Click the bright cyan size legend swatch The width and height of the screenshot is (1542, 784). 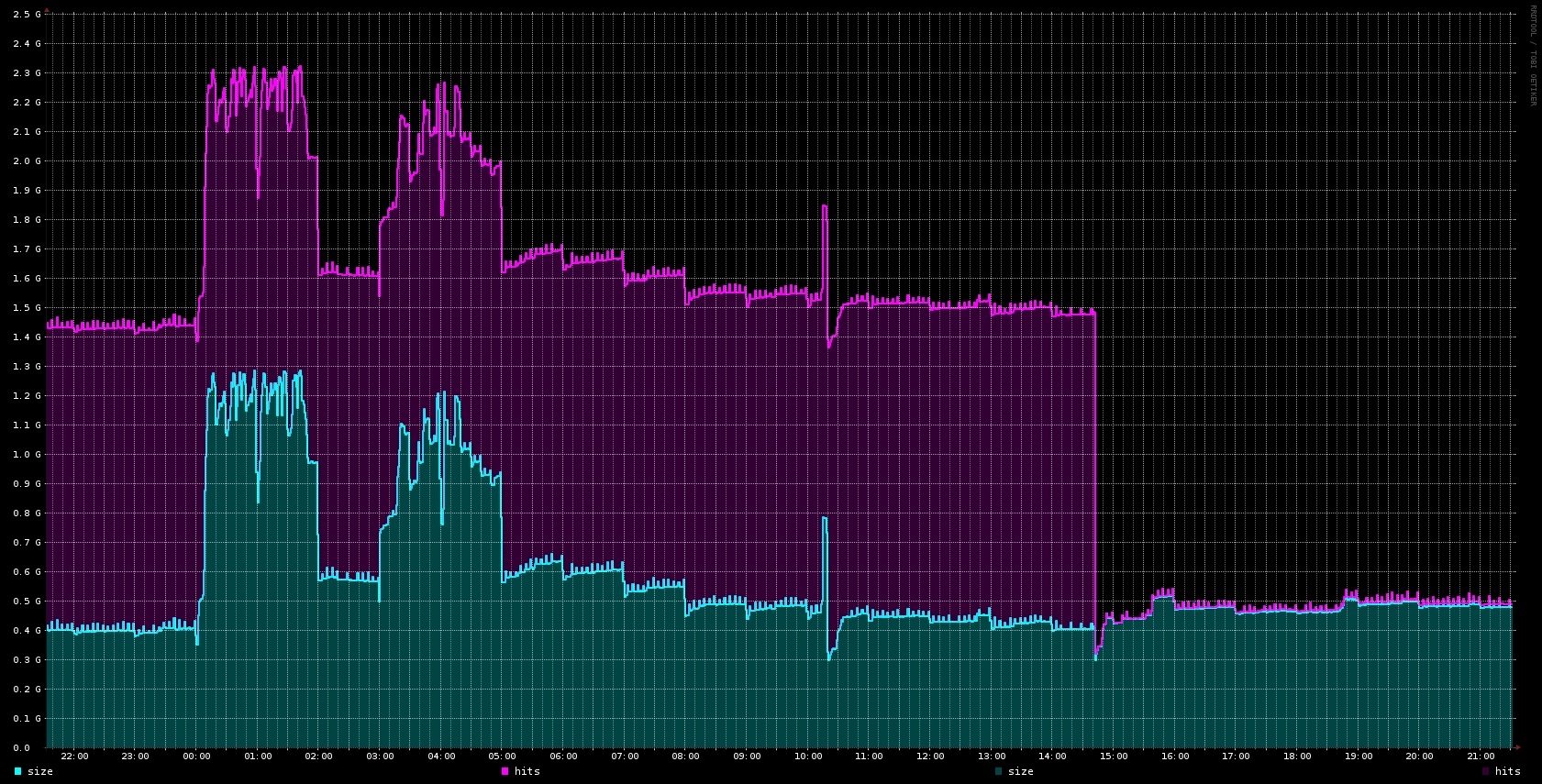click(18, 771)
